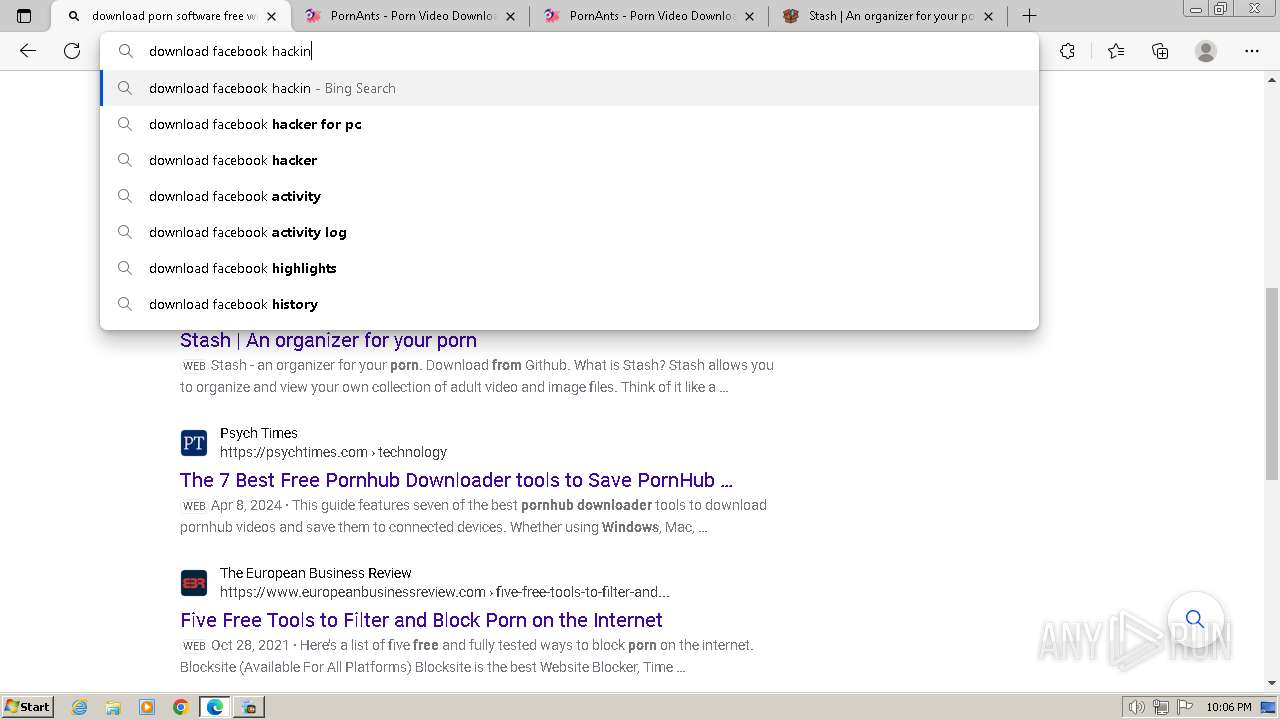Open the media player taskbar icon
This screenshot has width=1280, height=720.
click(x=147, y=707)
